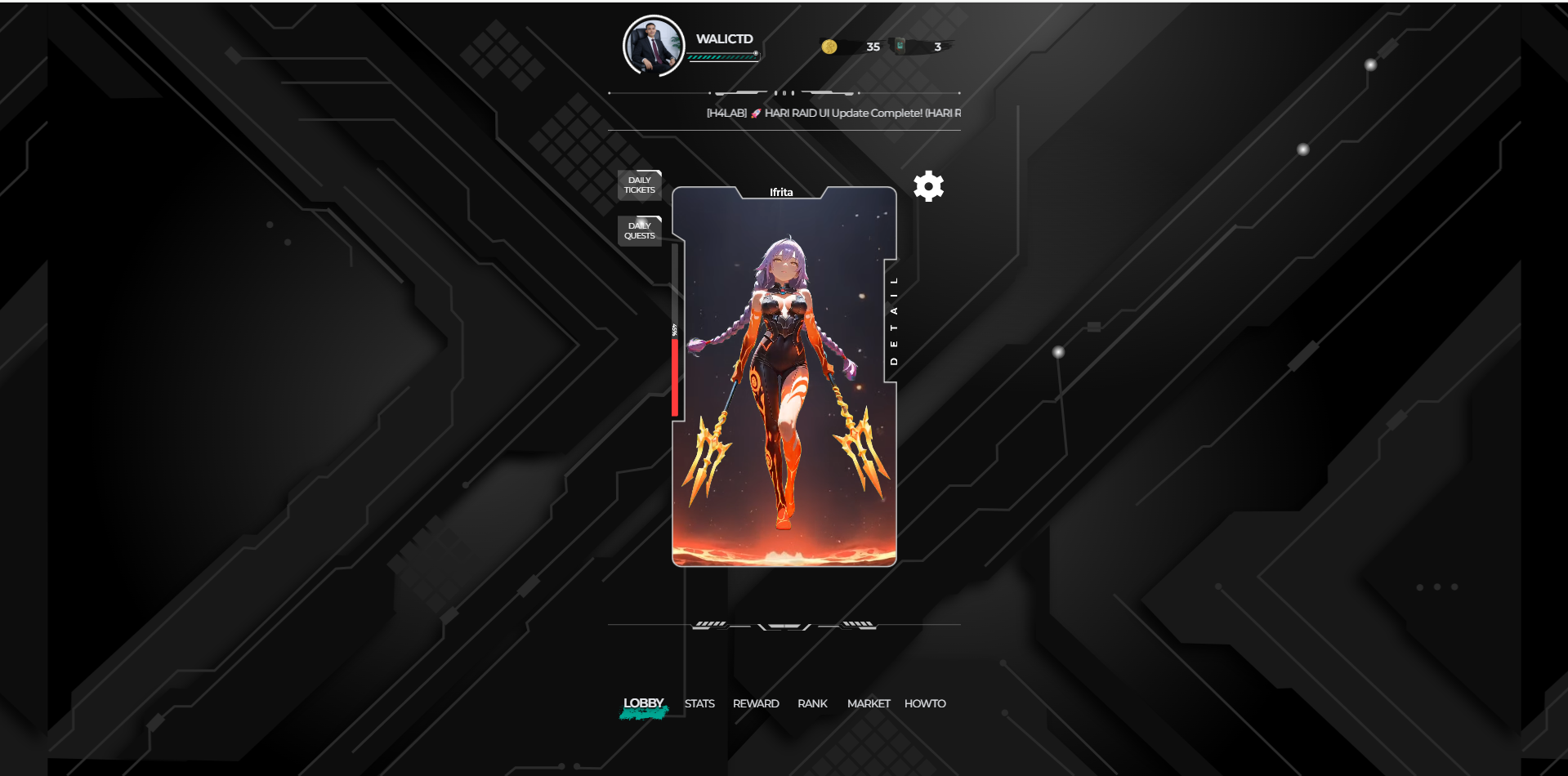This screenshot has width=1568, height=776.
Task: Open the Daily Tickets panel
Action: pyautogui.click(x=640, y=185)
